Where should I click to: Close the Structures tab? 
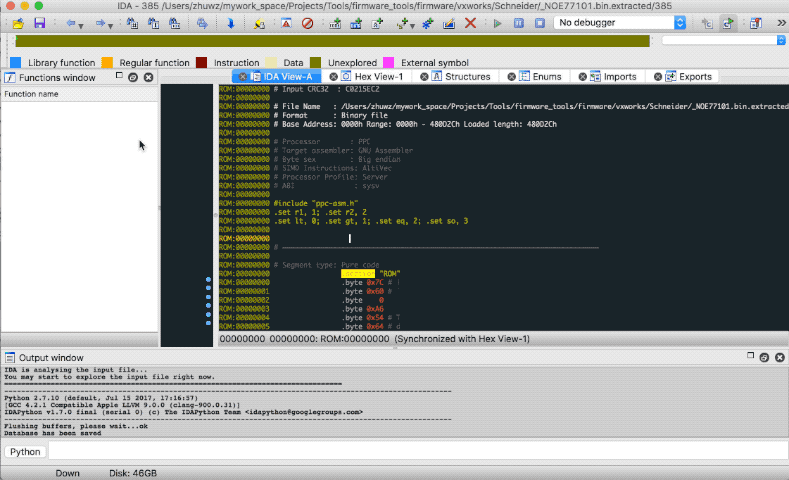click(x=424, y=76)
